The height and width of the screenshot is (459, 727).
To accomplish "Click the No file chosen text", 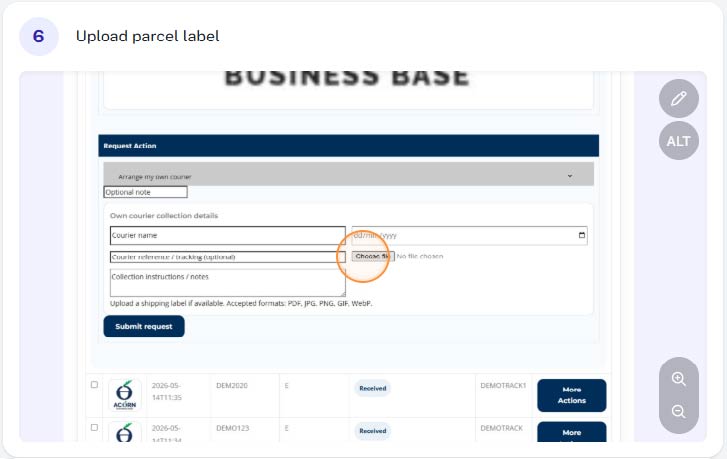I will pyautogui.click(x=420, y=256).
